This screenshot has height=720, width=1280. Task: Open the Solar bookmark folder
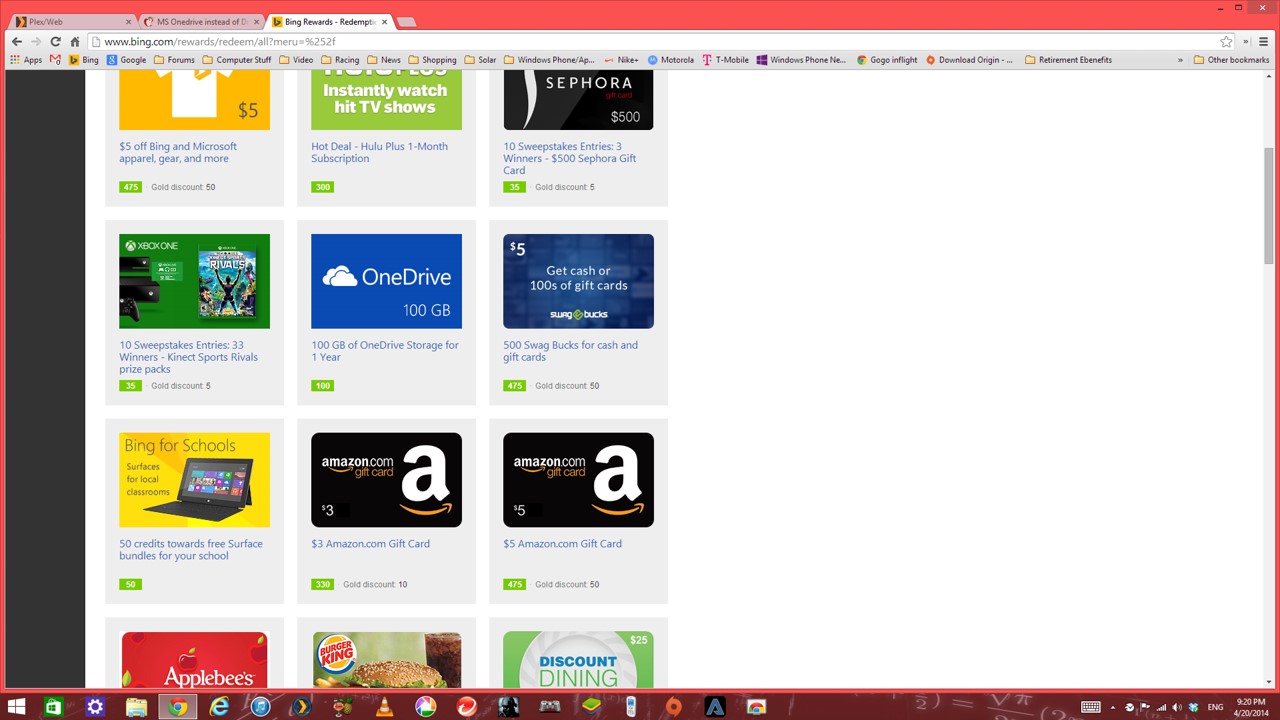[480, 60]
